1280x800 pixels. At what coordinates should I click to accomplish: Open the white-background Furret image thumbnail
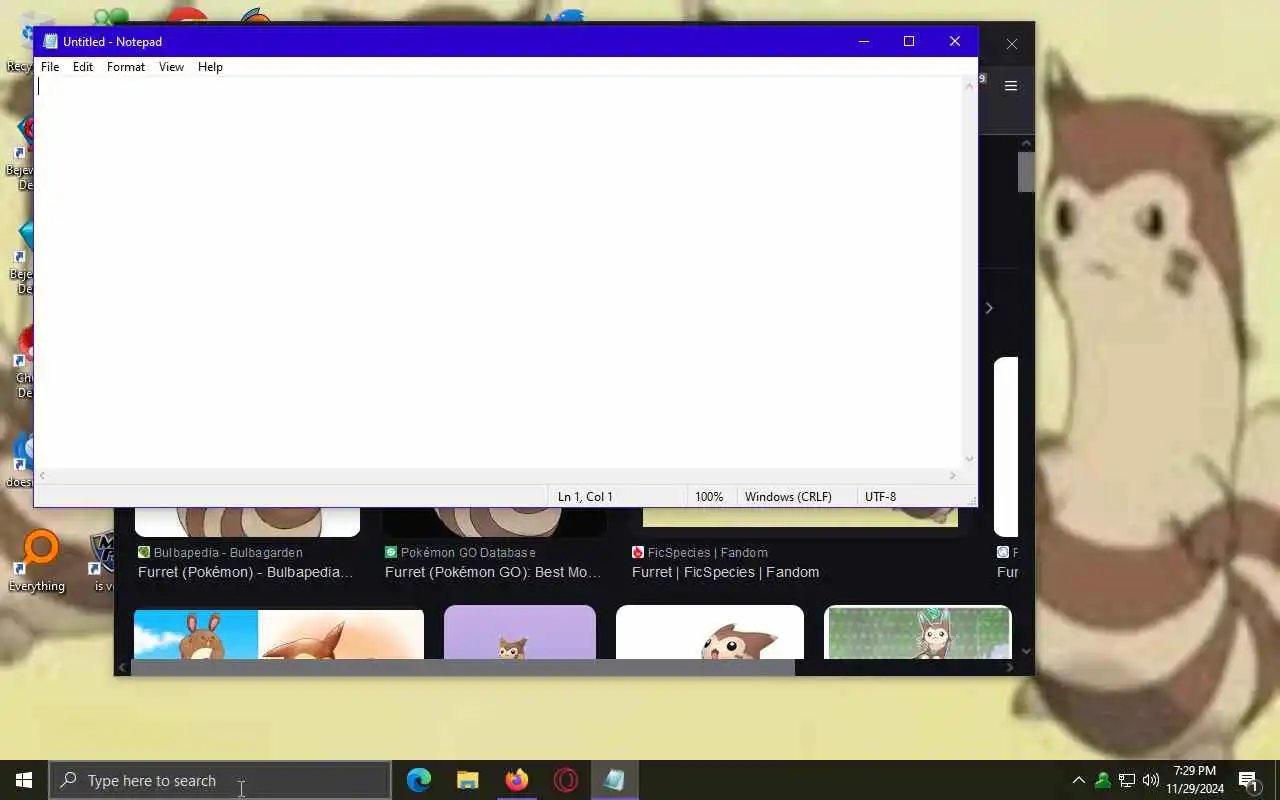coord(710,633)
